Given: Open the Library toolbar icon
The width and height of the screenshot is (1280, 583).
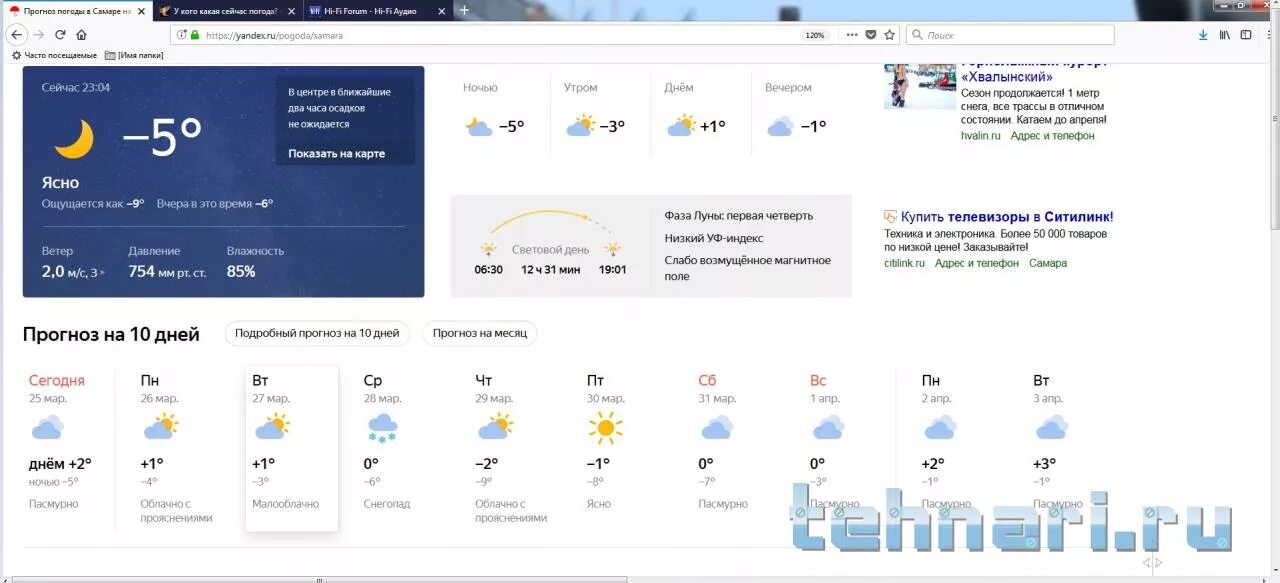Looking at the screenshot, I should tap(1224, 33).
